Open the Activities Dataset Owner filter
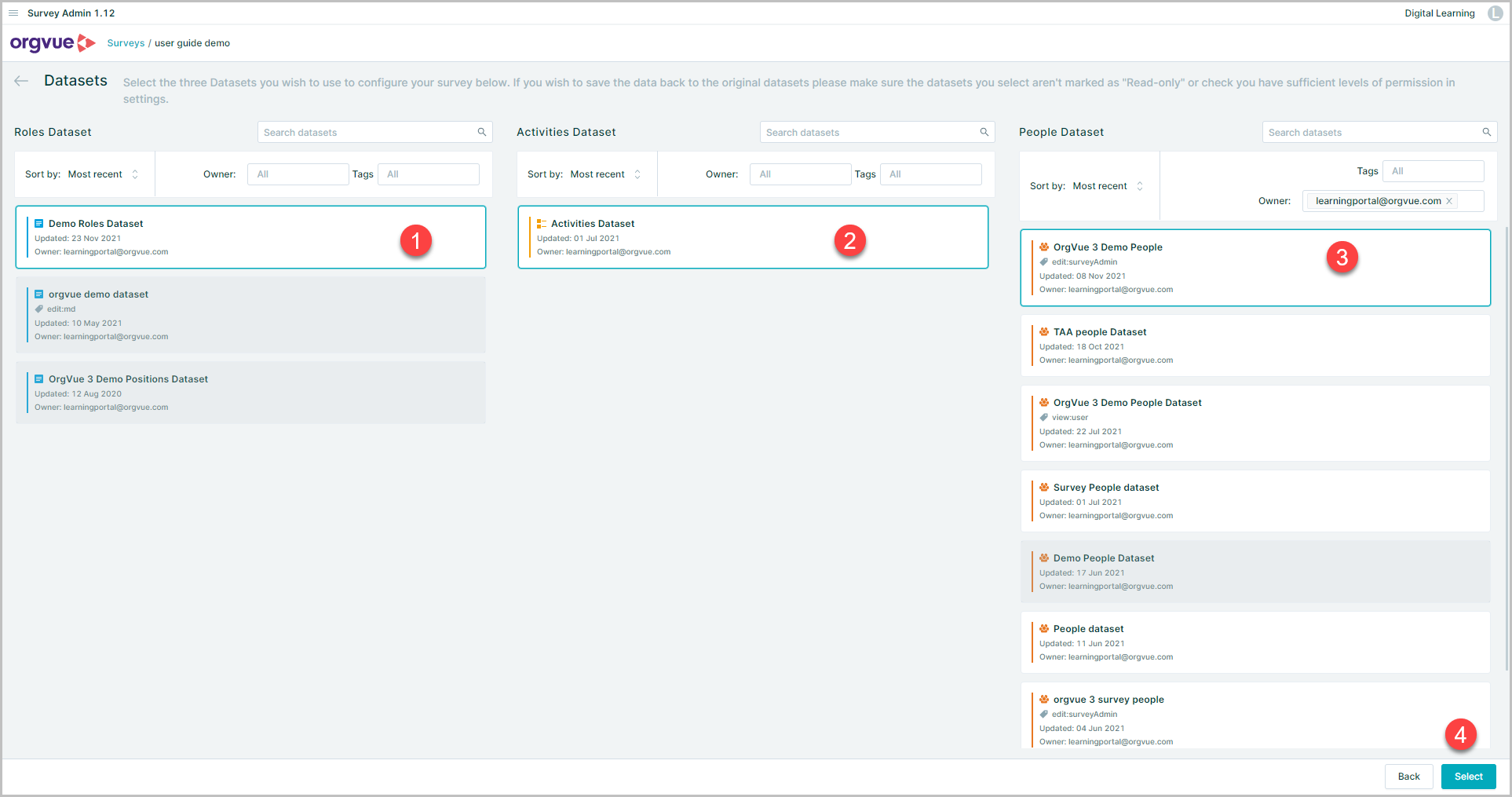The width and height of the screenshot is (1512, 797). [801, 174]
